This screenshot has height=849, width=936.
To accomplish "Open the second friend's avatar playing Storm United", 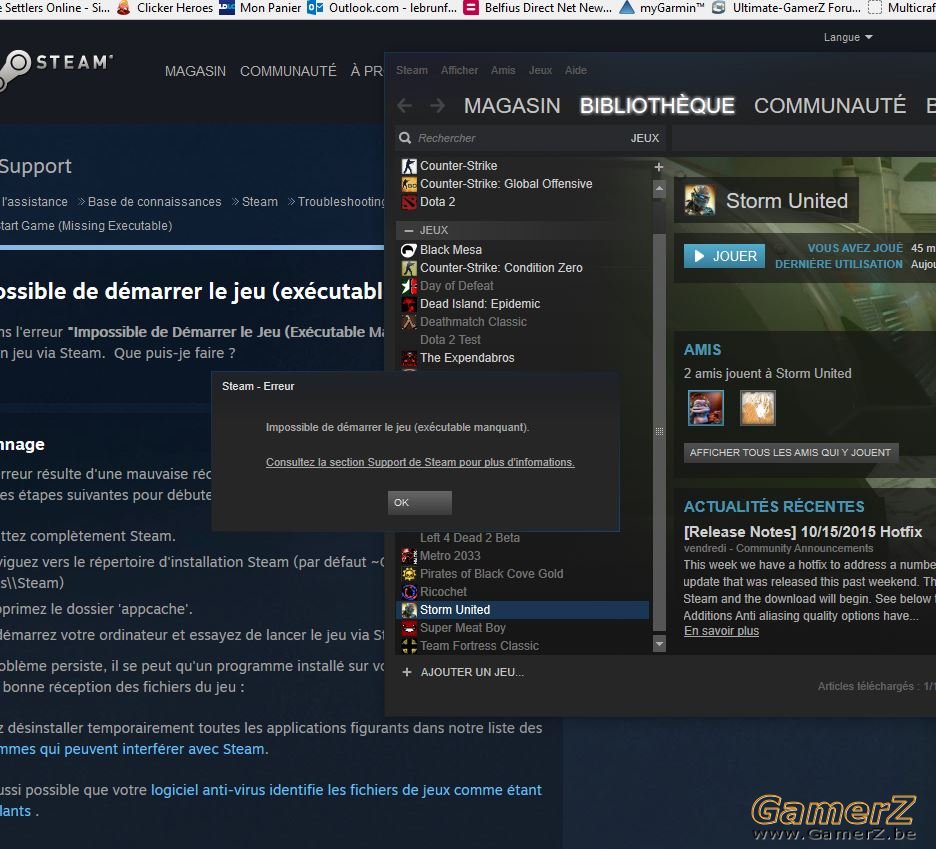I will 758,408.
